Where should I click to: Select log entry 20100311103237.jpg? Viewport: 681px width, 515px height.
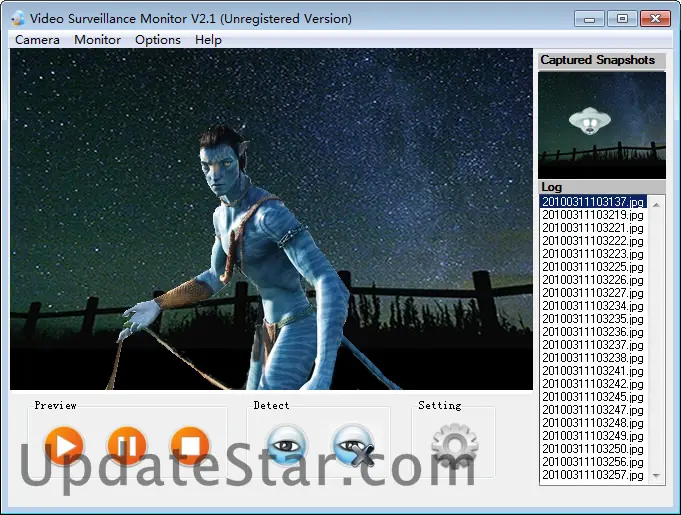pos(593,345)
